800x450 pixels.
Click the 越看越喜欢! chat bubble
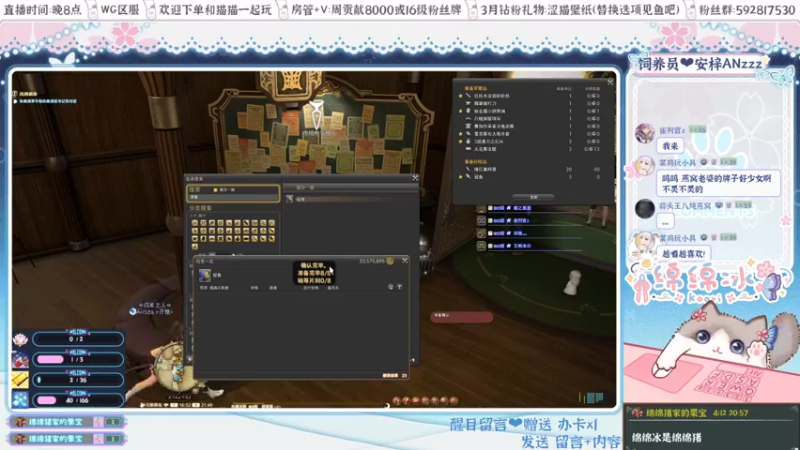pos(683,254)
